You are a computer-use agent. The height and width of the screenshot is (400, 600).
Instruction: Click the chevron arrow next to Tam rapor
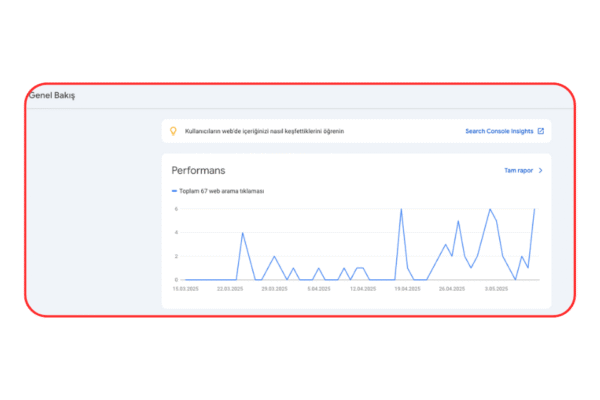click(x=541, y=171)
